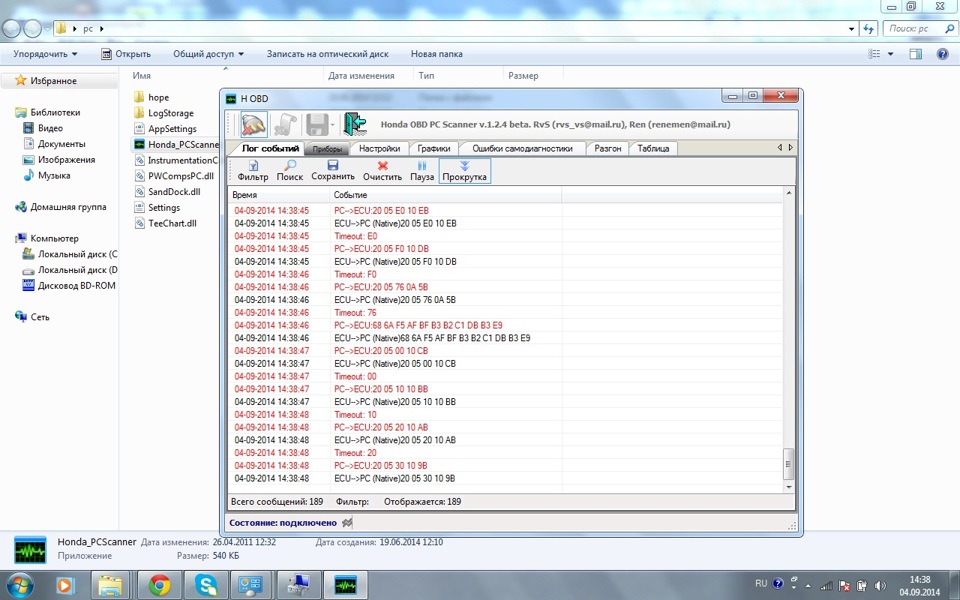Viewport: 960px width, 600px height.
Task: Switch to the Лог событий tab
Action: [269, 148]
